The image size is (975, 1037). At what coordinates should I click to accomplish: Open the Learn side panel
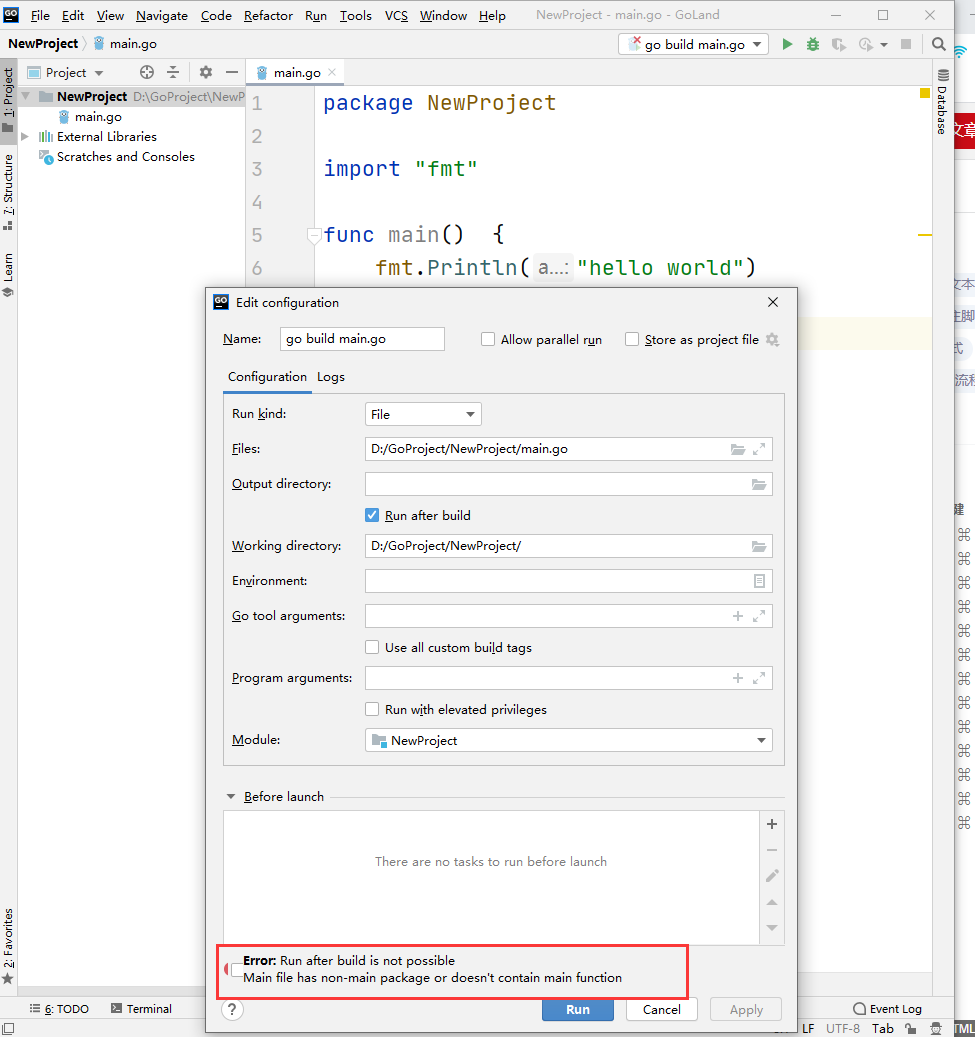[x=8, y=275]
